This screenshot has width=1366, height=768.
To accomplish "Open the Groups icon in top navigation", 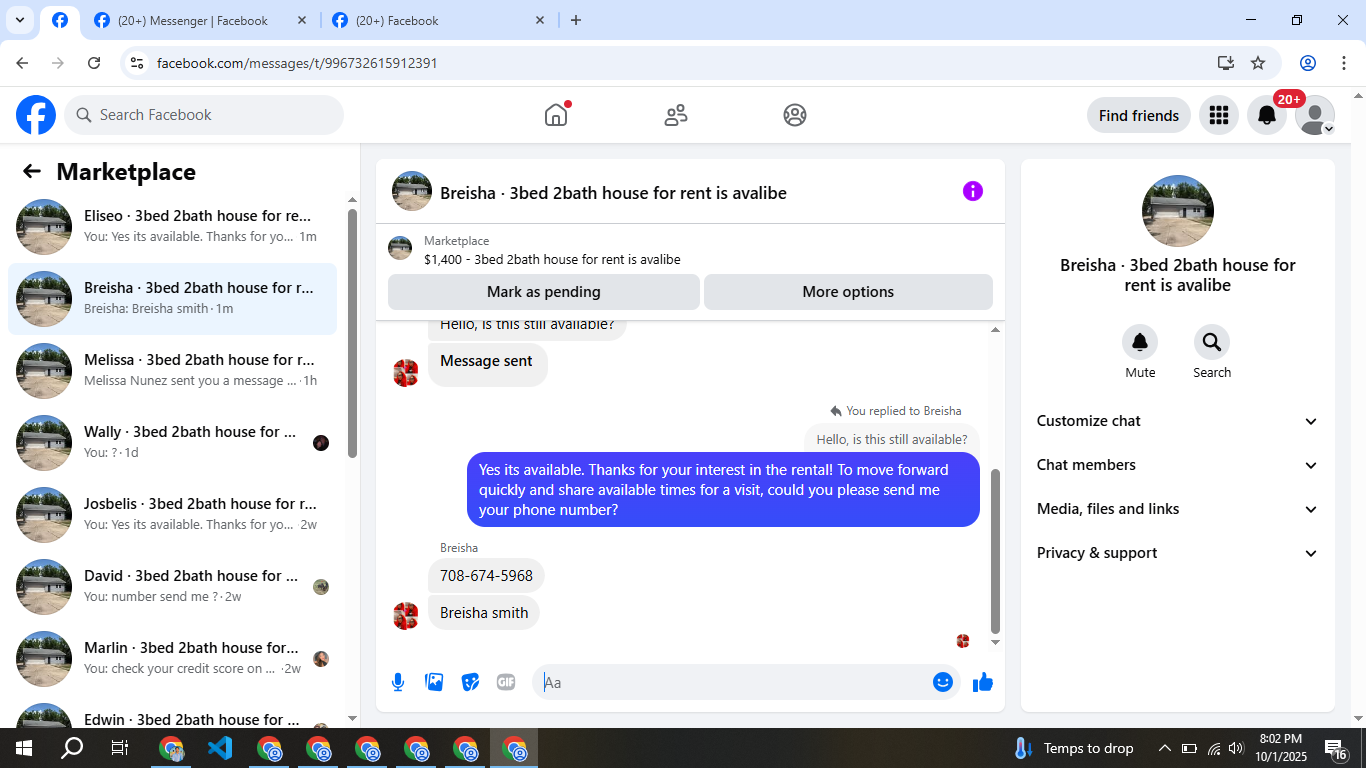I will click(x=795, y=115).
